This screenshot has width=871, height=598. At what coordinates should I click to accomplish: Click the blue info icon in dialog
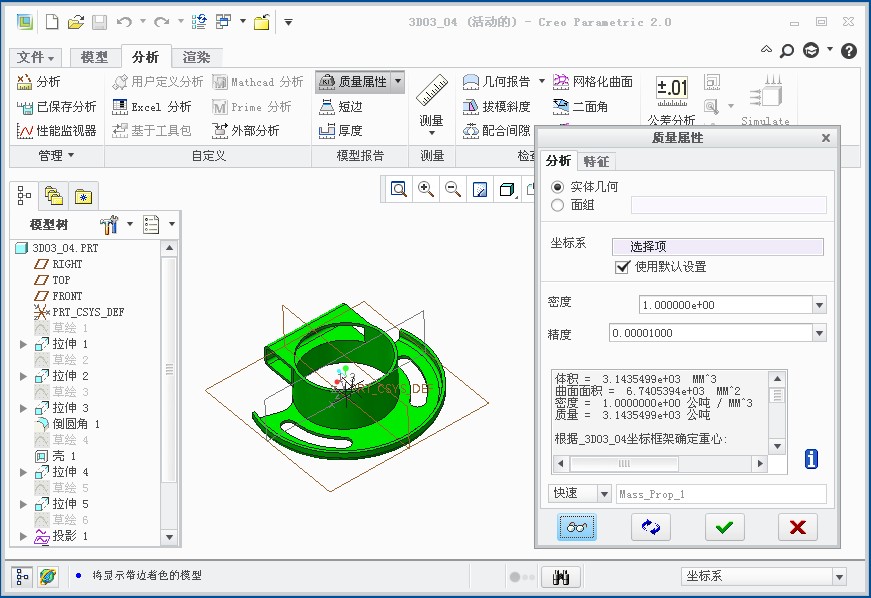coord(811,459)
